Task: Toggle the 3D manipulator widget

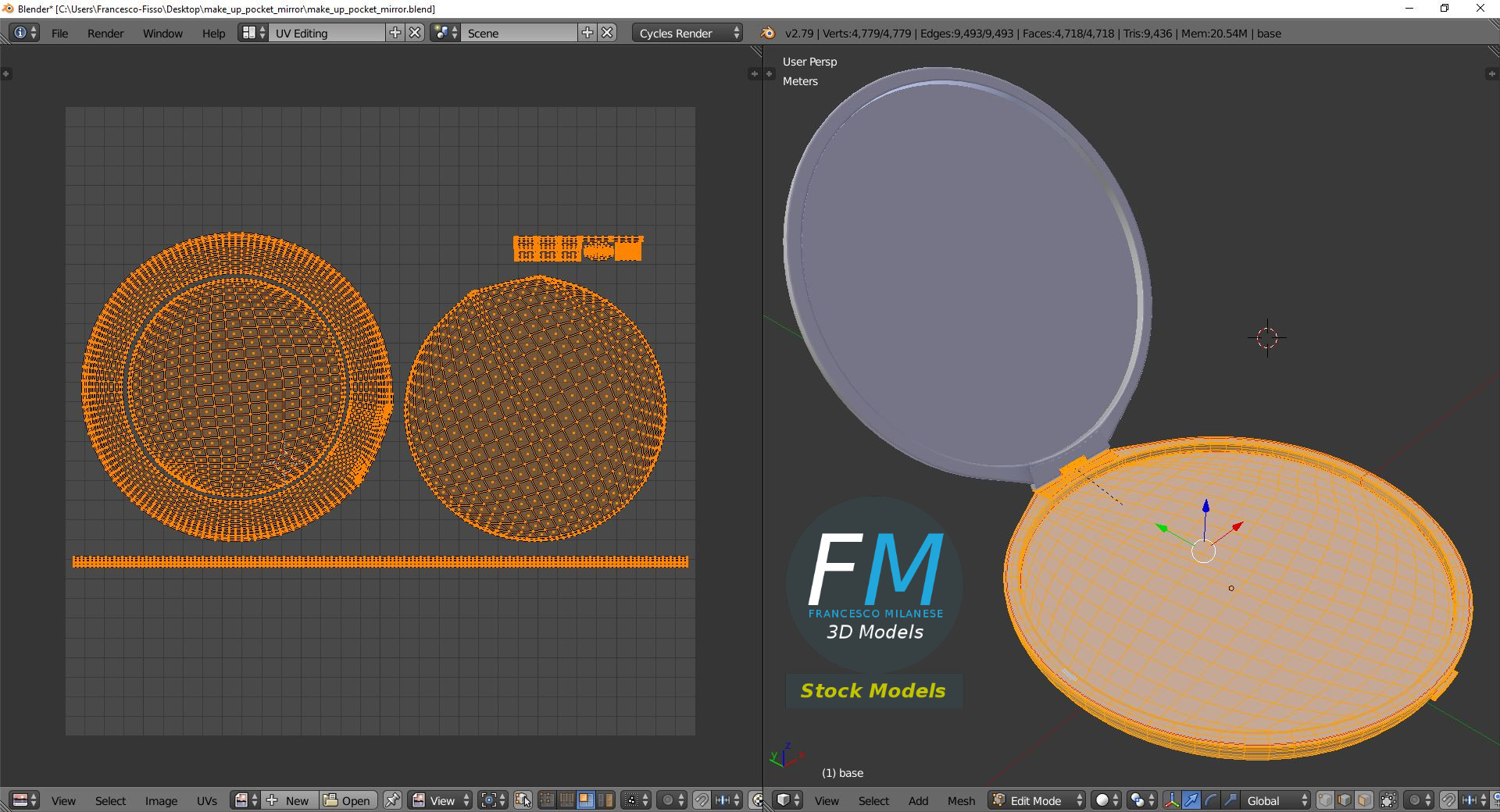Action: click(x=1172, y=800)
